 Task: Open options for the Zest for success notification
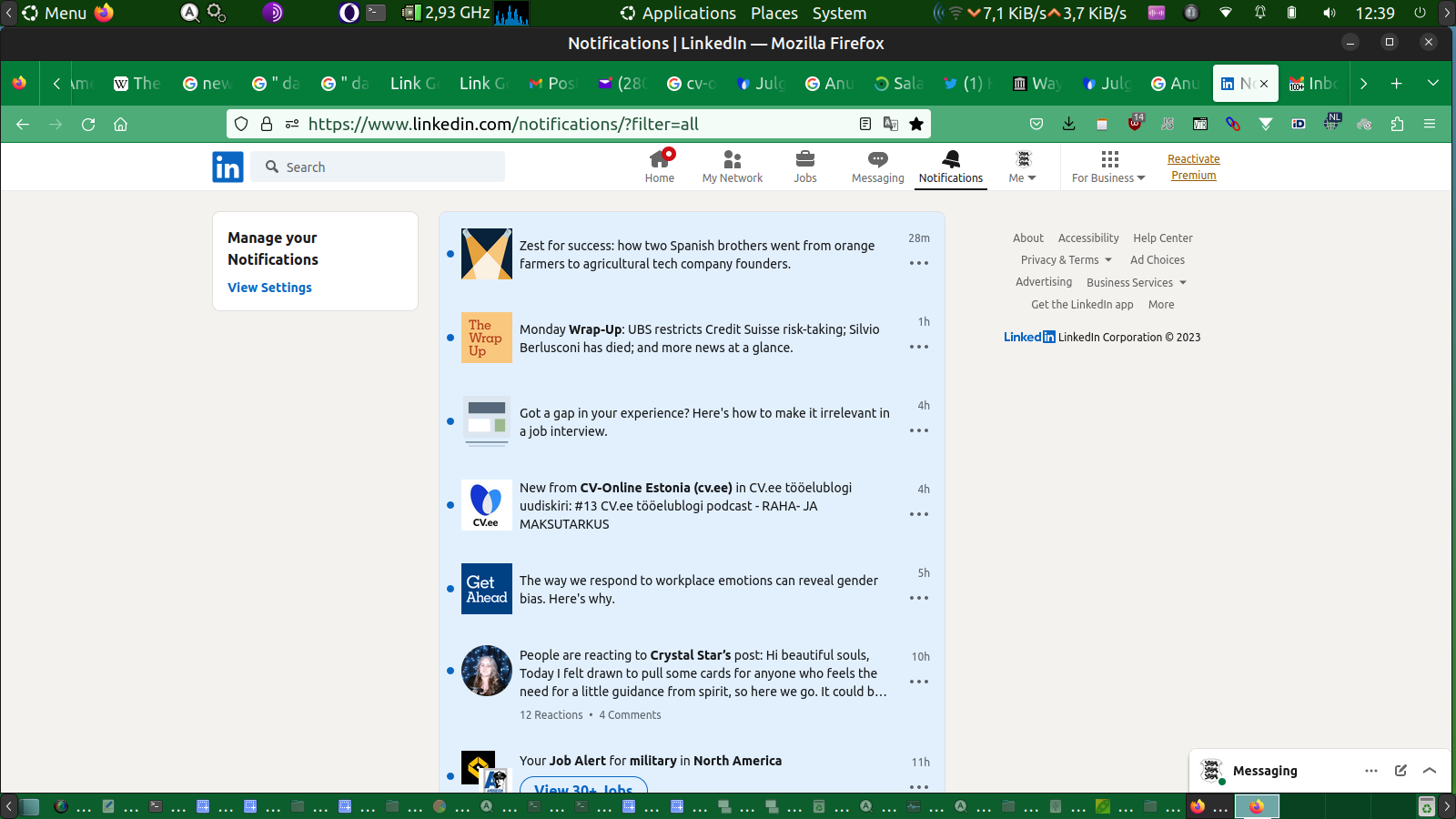[919, 263]
